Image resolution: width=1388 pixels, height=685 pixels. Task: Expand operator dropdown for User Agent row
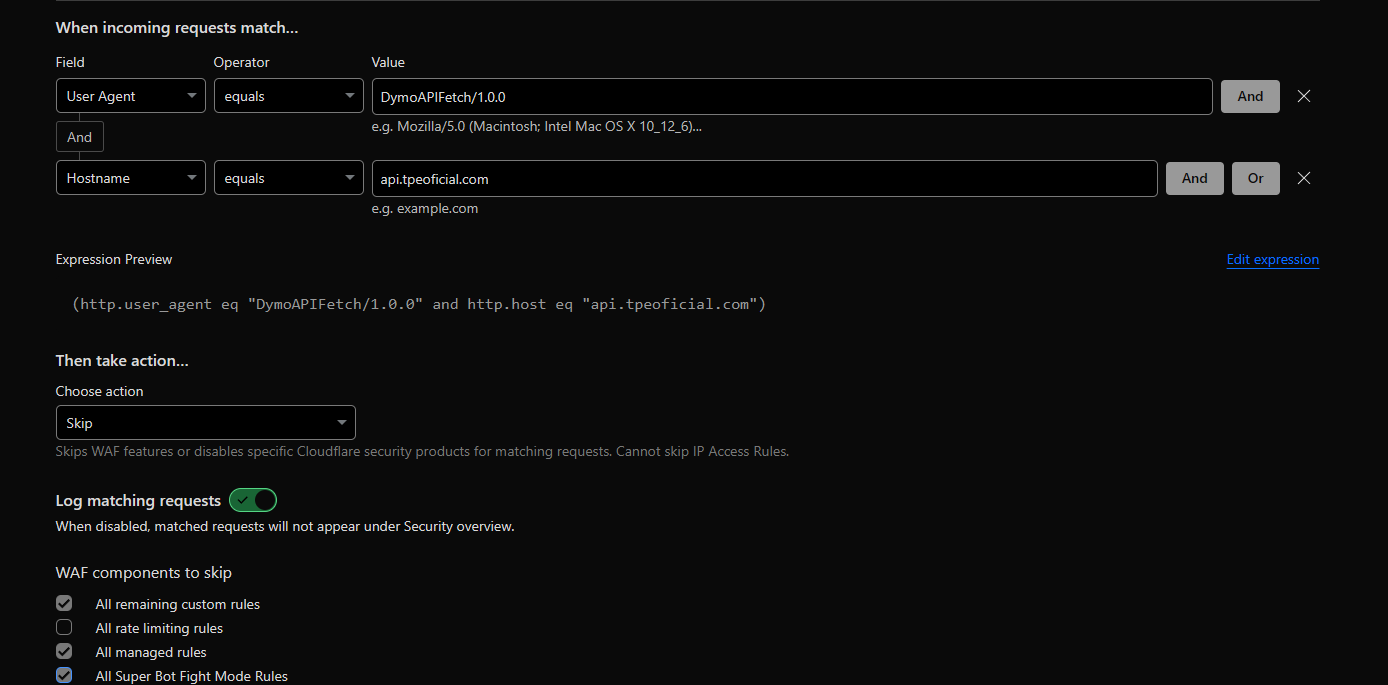point(288,96)
